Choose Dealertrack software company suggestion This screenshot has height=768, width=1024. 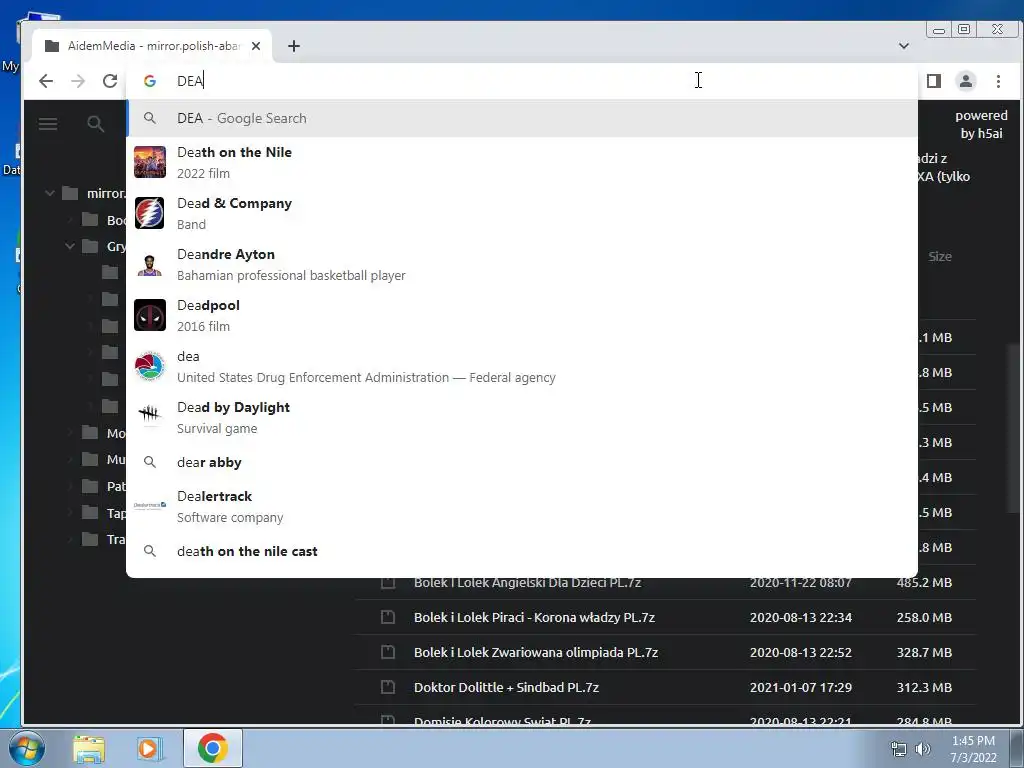point(522,505)
